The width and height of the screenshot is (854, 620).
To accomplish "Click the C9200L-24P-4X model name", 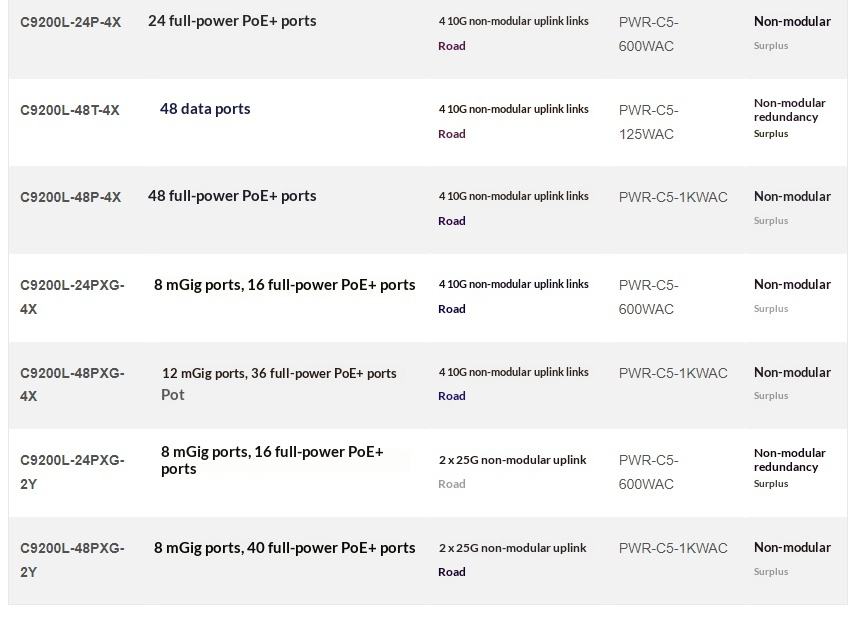I will pyautogui.click(x=71, y=22).
